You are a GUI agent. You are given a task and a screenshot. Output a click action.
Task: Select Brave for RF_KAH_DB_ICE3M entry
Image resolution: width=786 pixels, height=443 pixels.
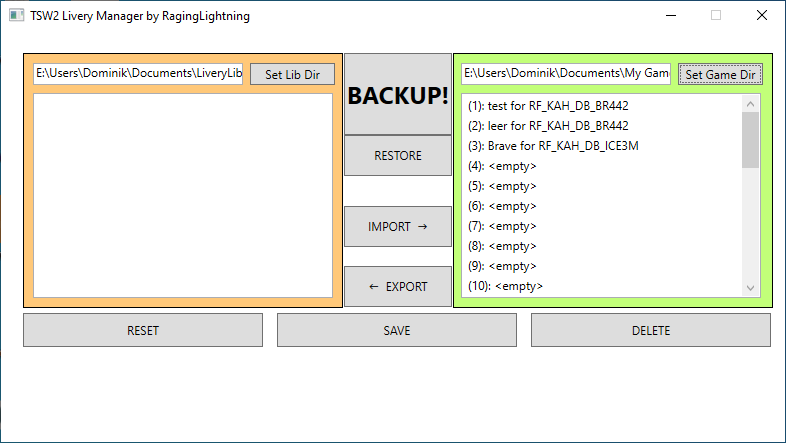(552, 146)
